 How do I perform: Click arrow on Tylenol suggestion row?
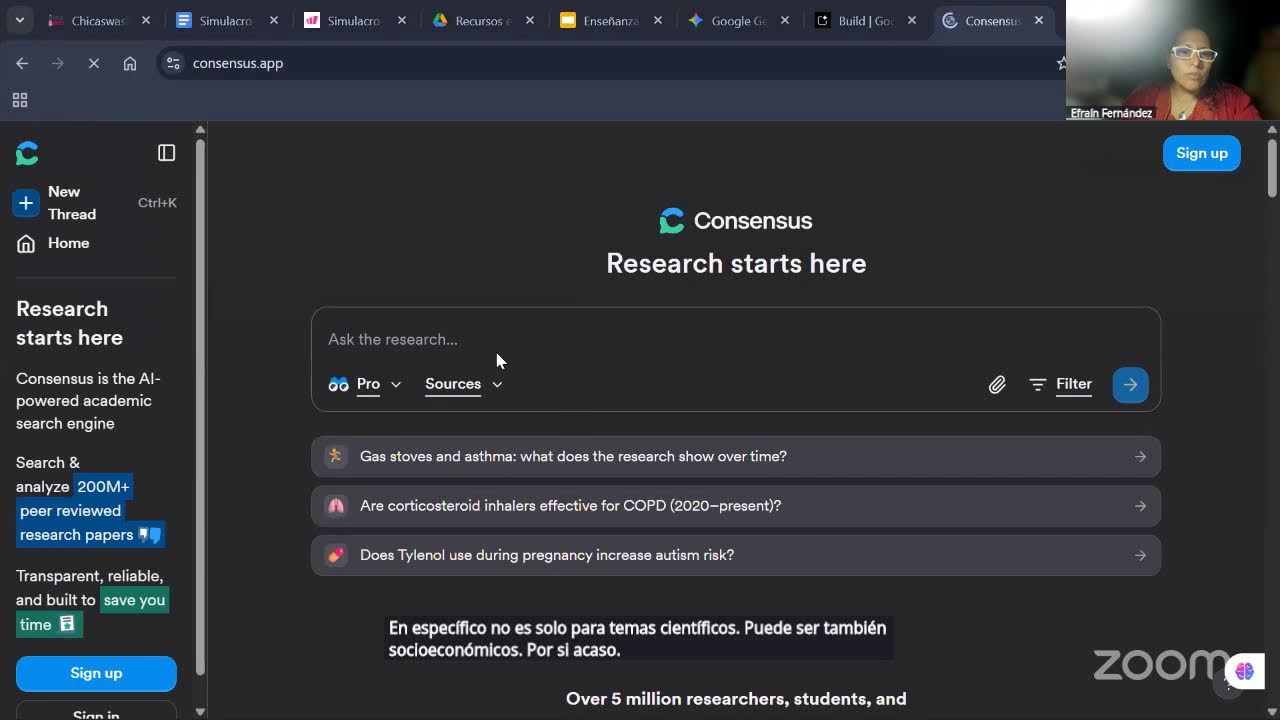[1140, 555]
